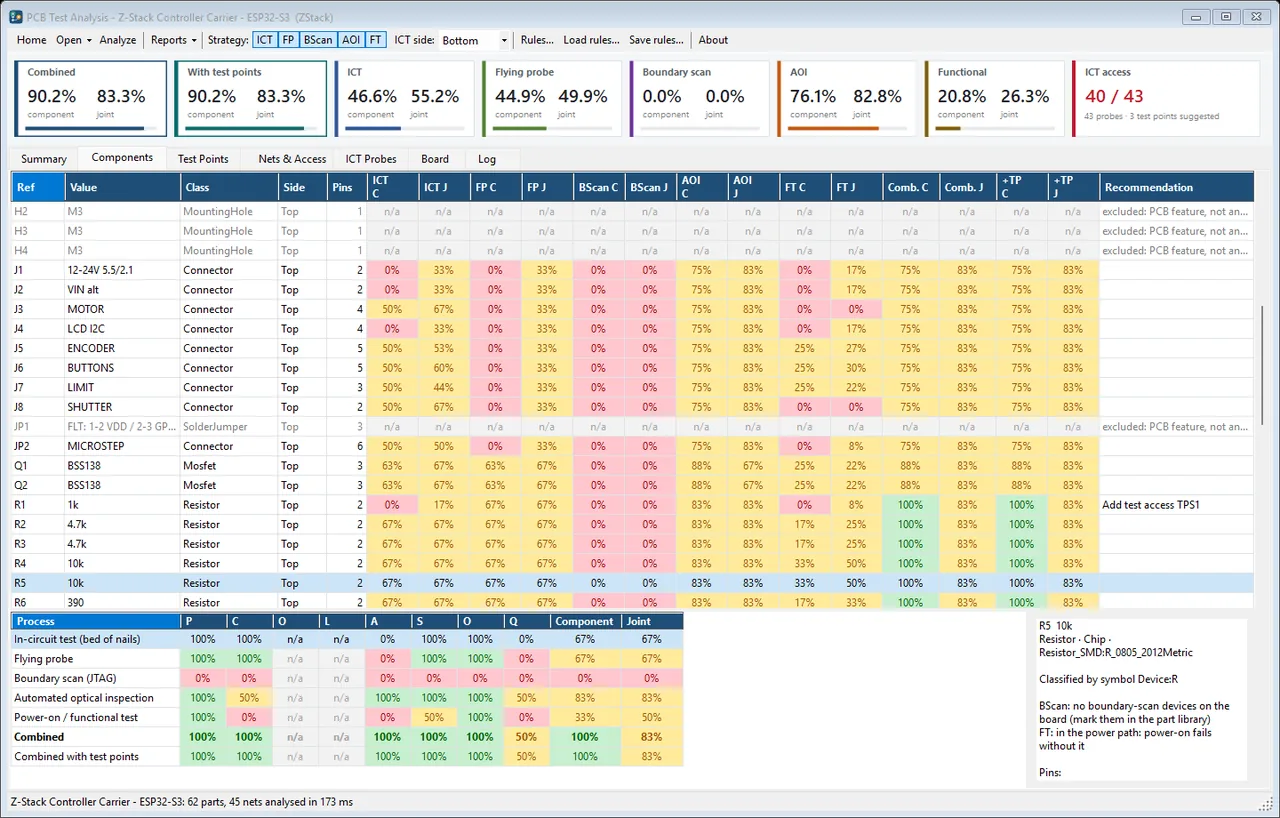Select the ICT Probes tab
The width and height of the screenshot is (1280, 818).
point(371,159)
